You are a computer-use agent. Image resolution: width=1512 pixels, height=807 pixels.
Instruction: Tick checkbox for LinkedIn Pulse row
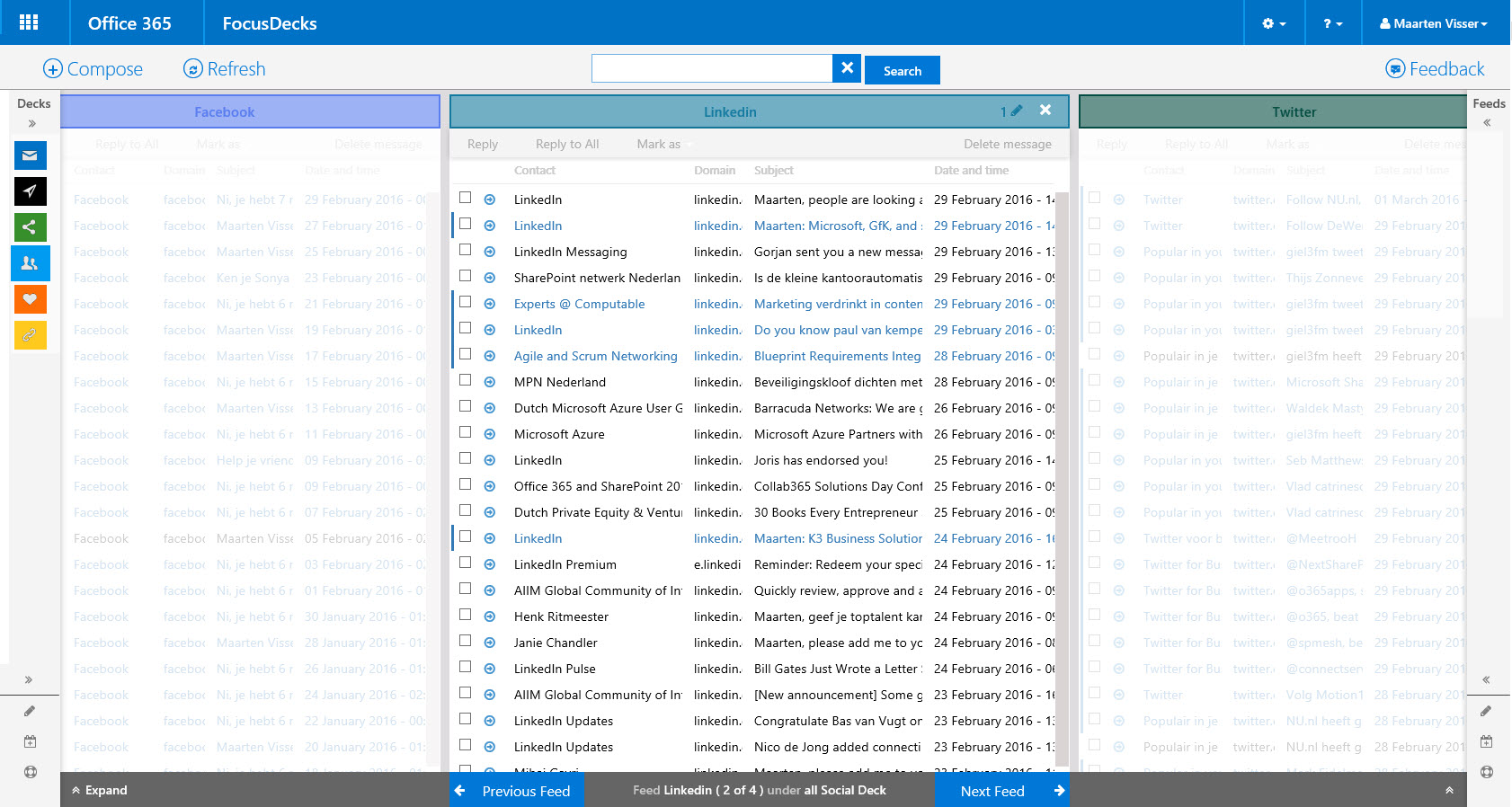tap(465, 667)
